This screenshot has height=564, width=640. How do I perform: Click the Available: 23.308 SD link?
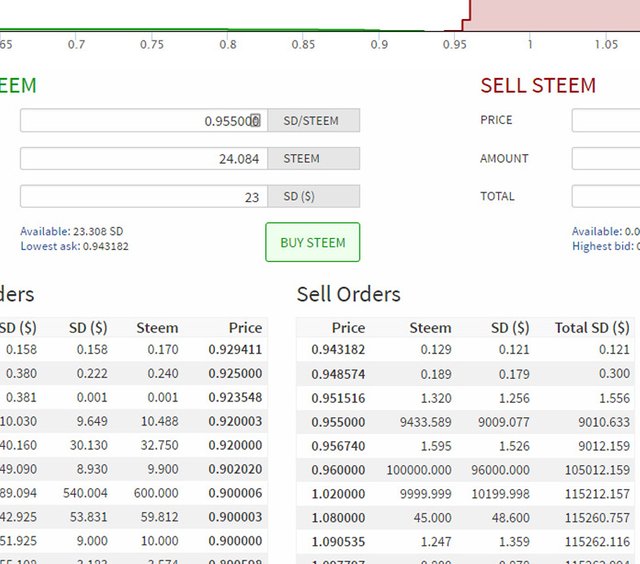(71, 231)
